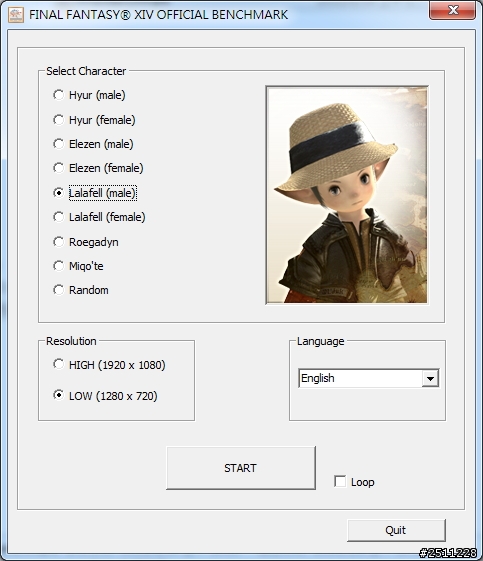Open the Language dropdown arrow
The width and height of the screenshot is (483, 561).
click(x=430, y=378)
